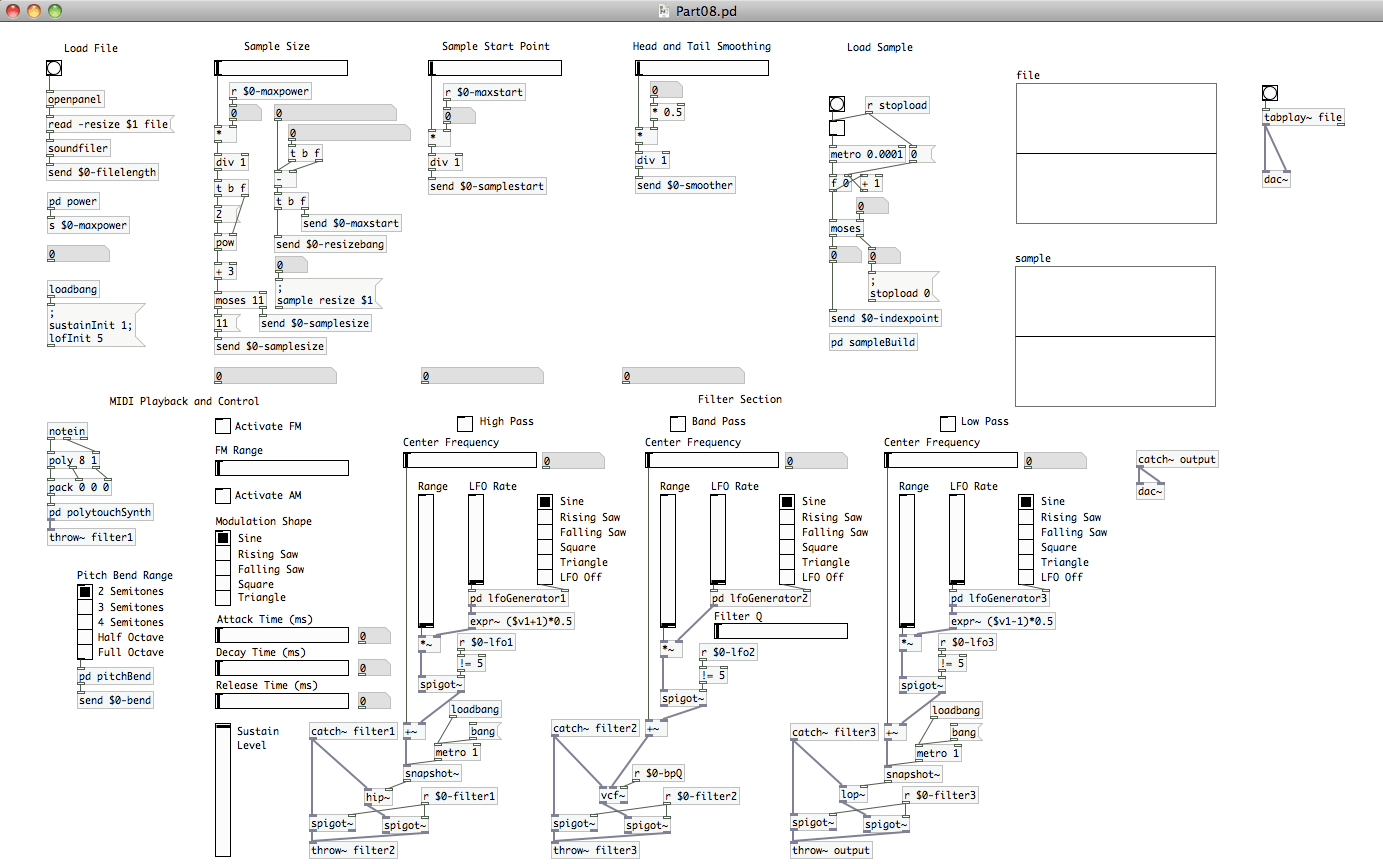Click number box beside High Pass frequency
This screenshot has height=864, width=1383.
point(573,461)
